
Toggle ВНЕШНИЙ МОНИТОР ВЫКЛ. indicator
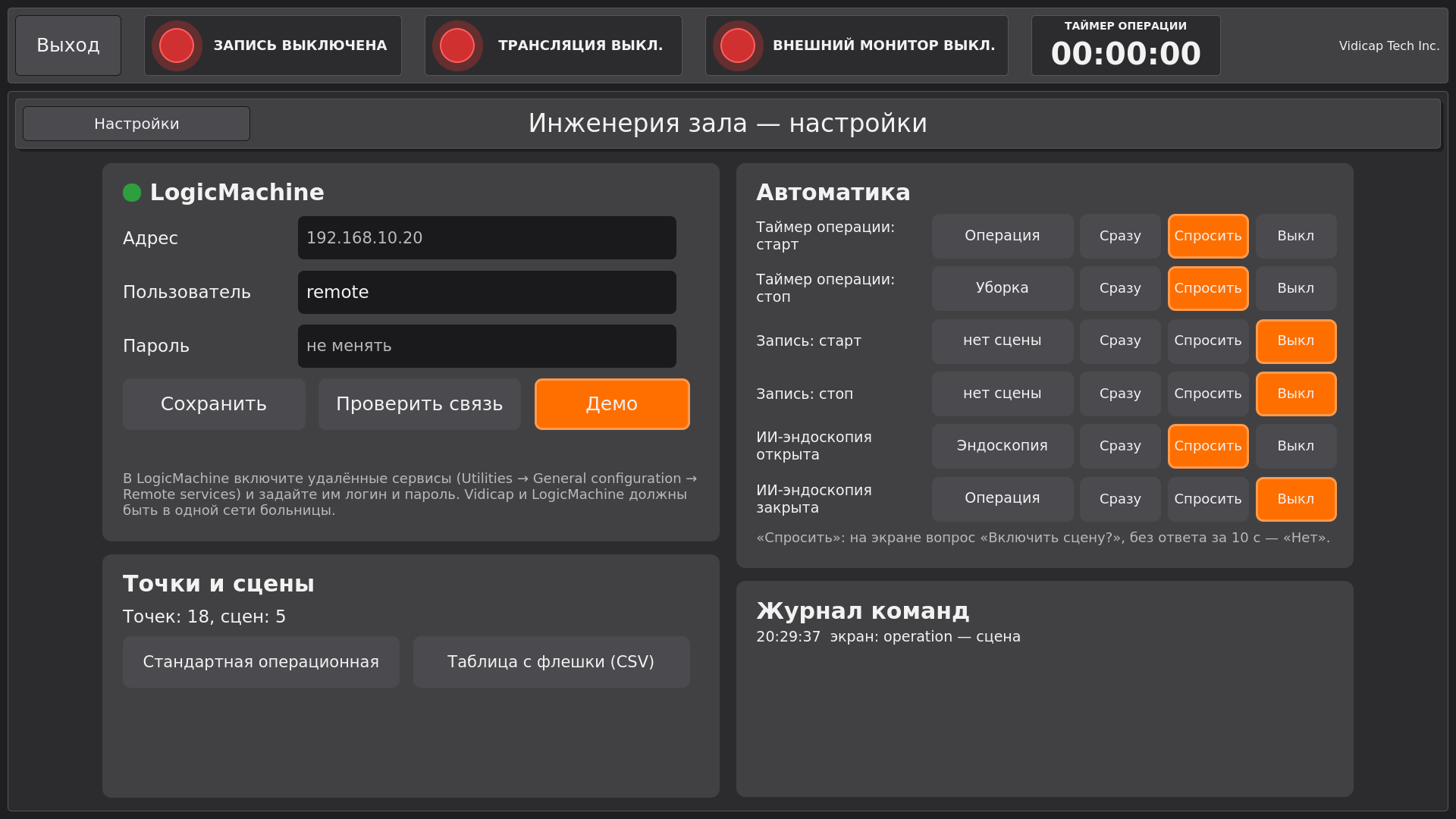[857, 45]
